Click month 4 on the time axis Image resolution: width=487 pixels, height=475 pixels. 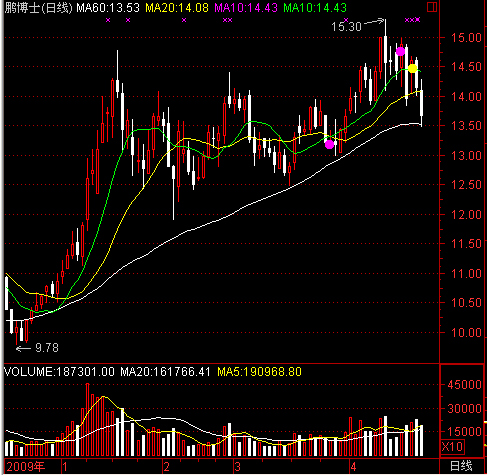353,467
